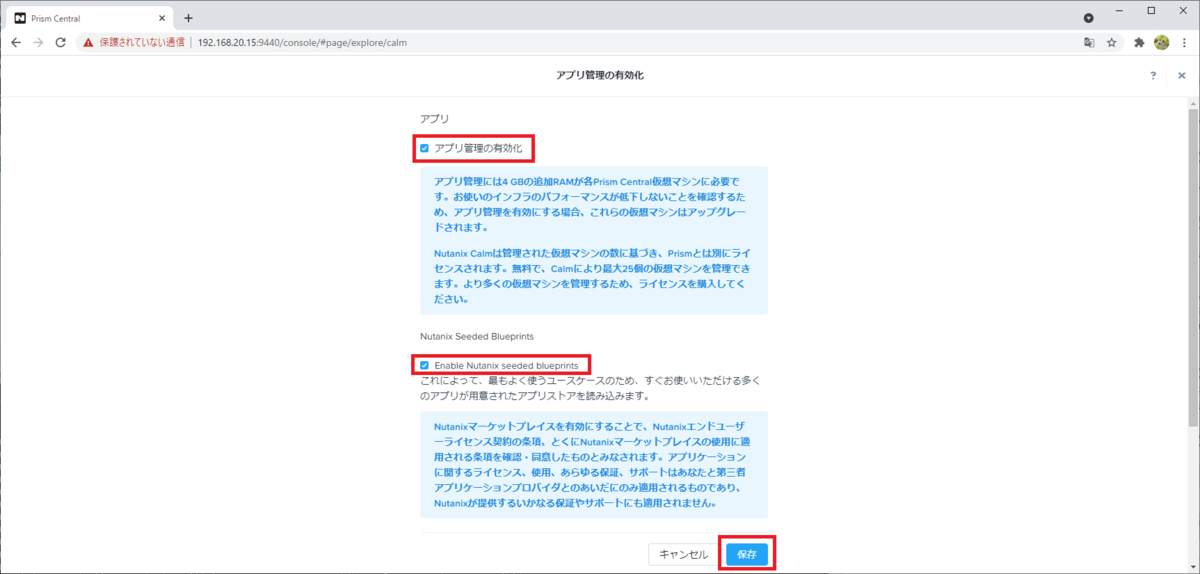Image resolution: width=1200 pixels, height=574 pixels.
Task: Toggle Enable Nutanix seeded blueprints checkbox
Action: coord(424,365)
